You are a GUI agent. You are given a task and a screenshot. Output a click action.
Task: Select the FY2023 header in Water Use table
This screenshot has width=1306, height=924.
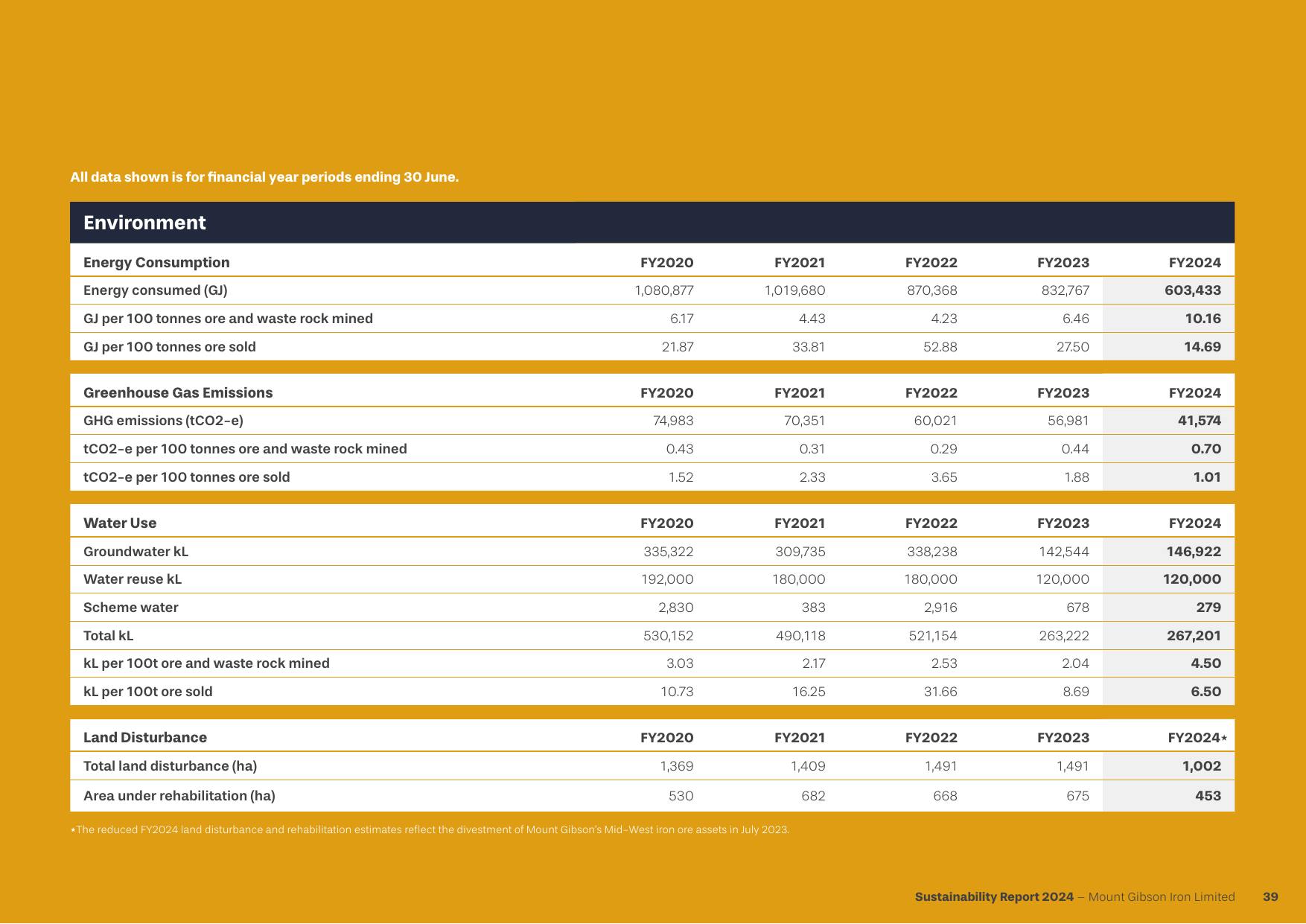click(x=1063, y=523)
